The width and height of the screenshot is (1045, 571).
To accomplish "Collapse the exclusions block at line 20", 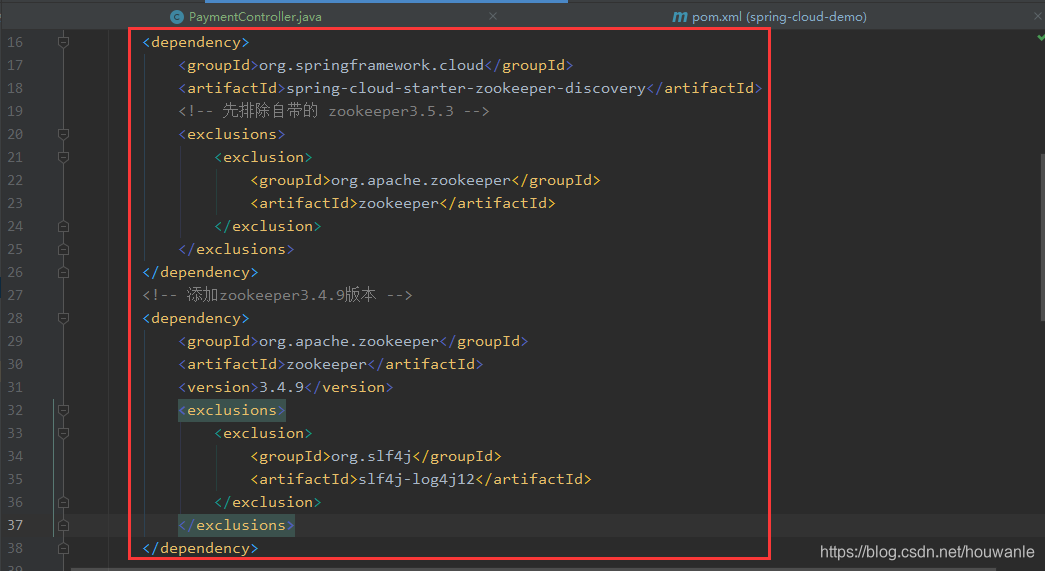I will (63, 134).
